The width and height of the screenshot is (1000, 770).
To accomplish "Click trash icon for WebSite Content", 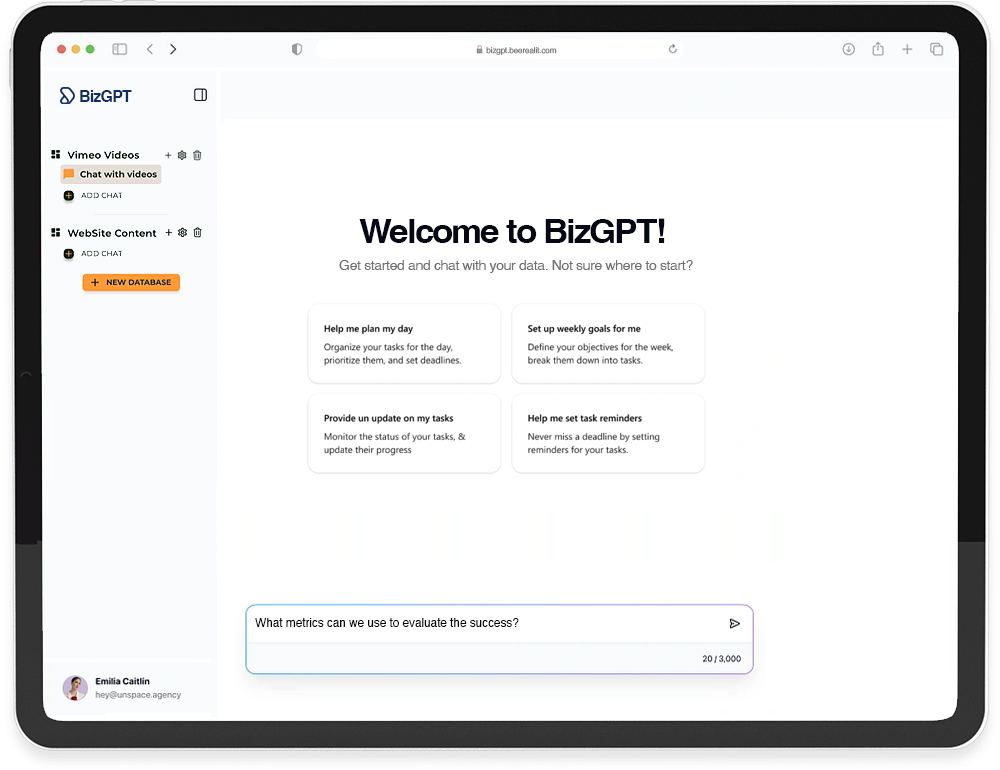I will [197, 233].
